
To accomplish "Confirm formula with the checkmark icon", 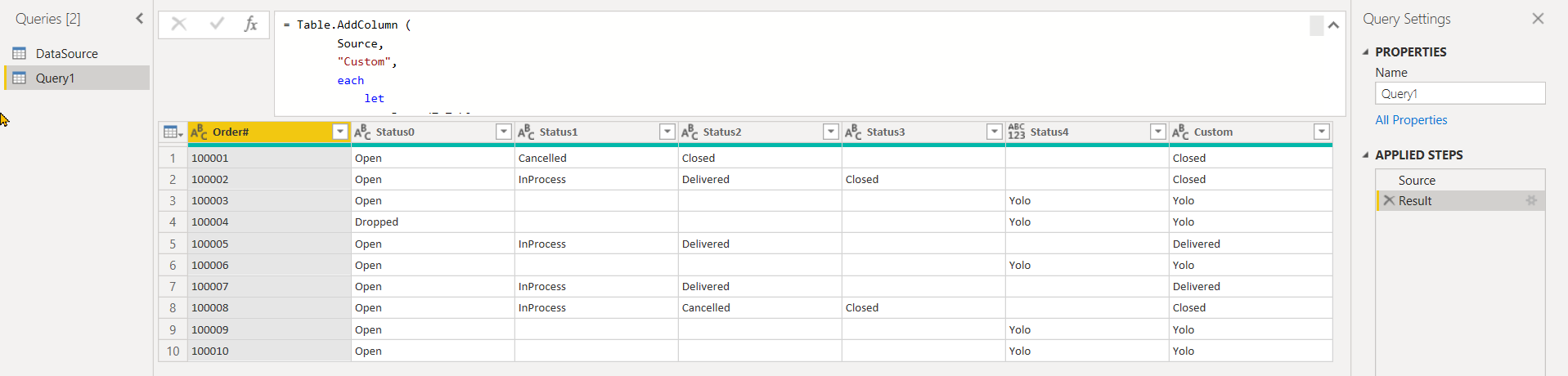I will coord(217,25).
